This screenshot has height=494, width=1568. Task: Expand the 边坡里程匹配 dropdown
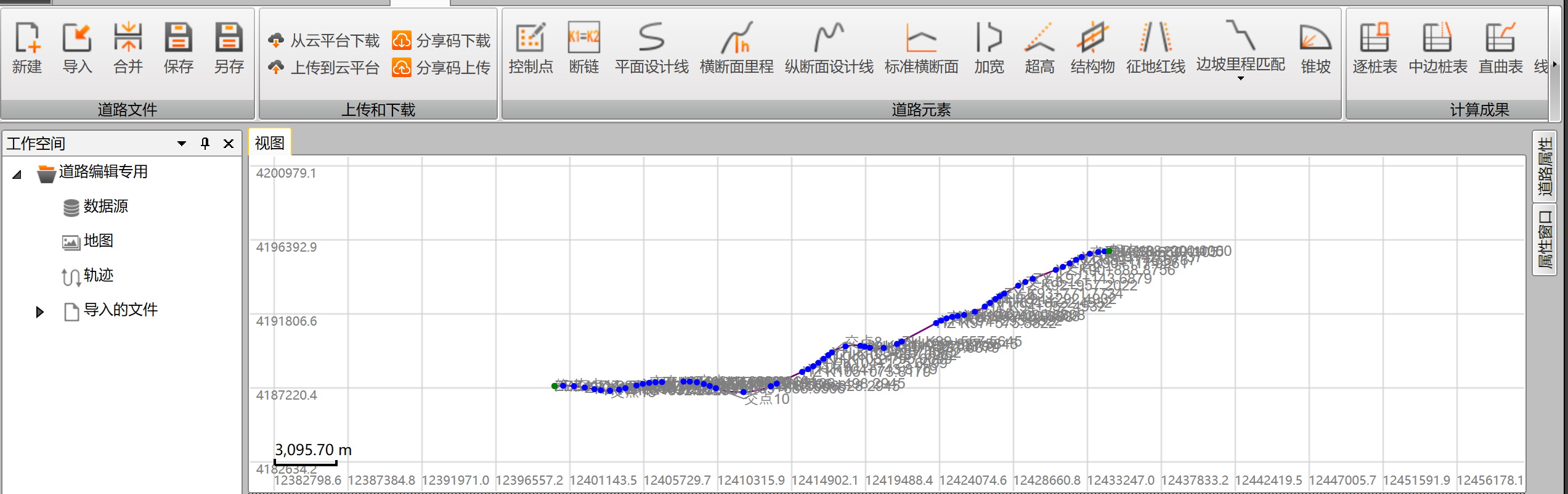(x=1240, y=78)
